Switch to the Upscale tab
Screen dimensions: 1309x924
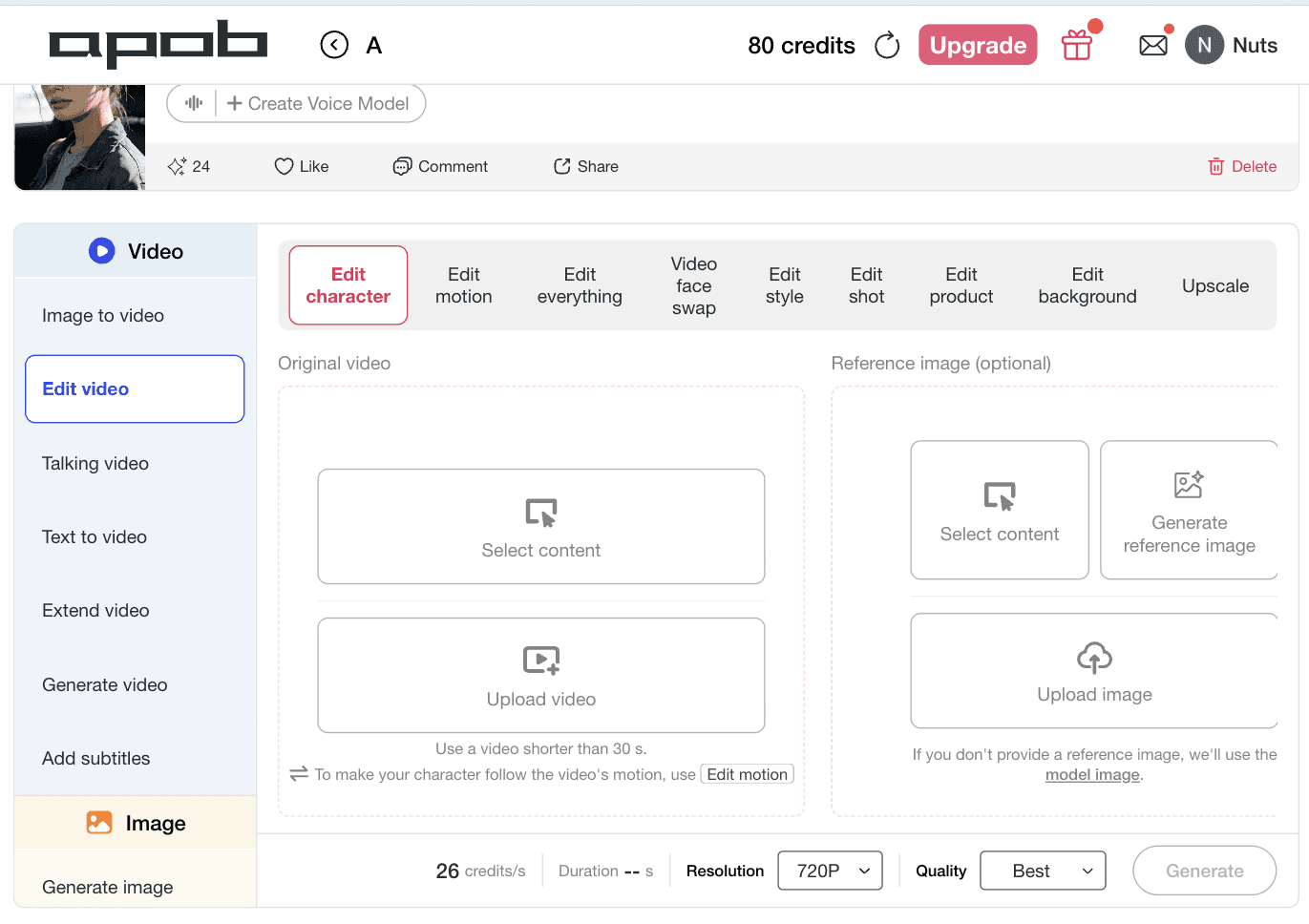(1215, 285)
